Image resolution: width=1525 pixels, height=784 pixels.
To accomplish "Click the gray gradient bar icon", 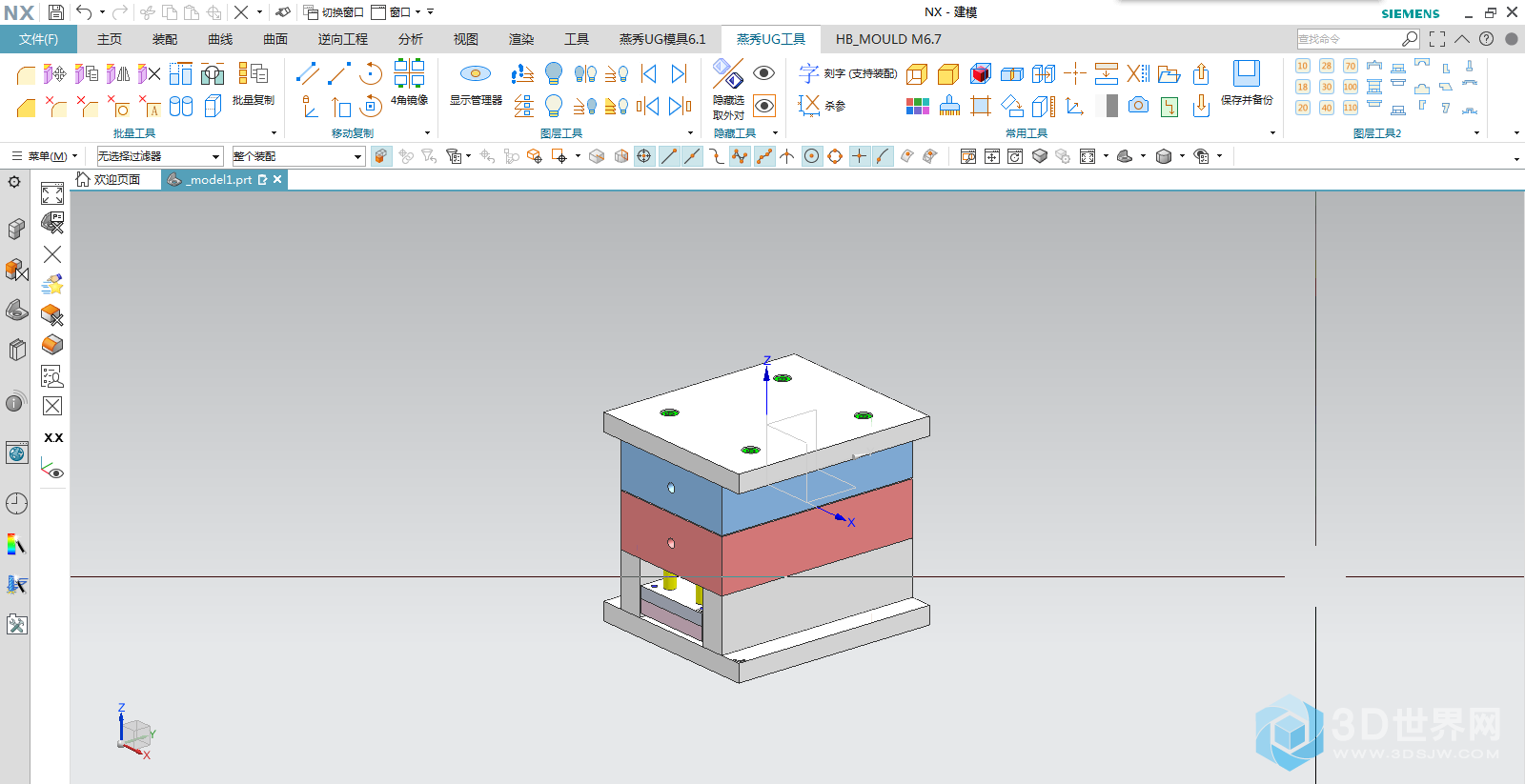I will (x=1107, y=106).
